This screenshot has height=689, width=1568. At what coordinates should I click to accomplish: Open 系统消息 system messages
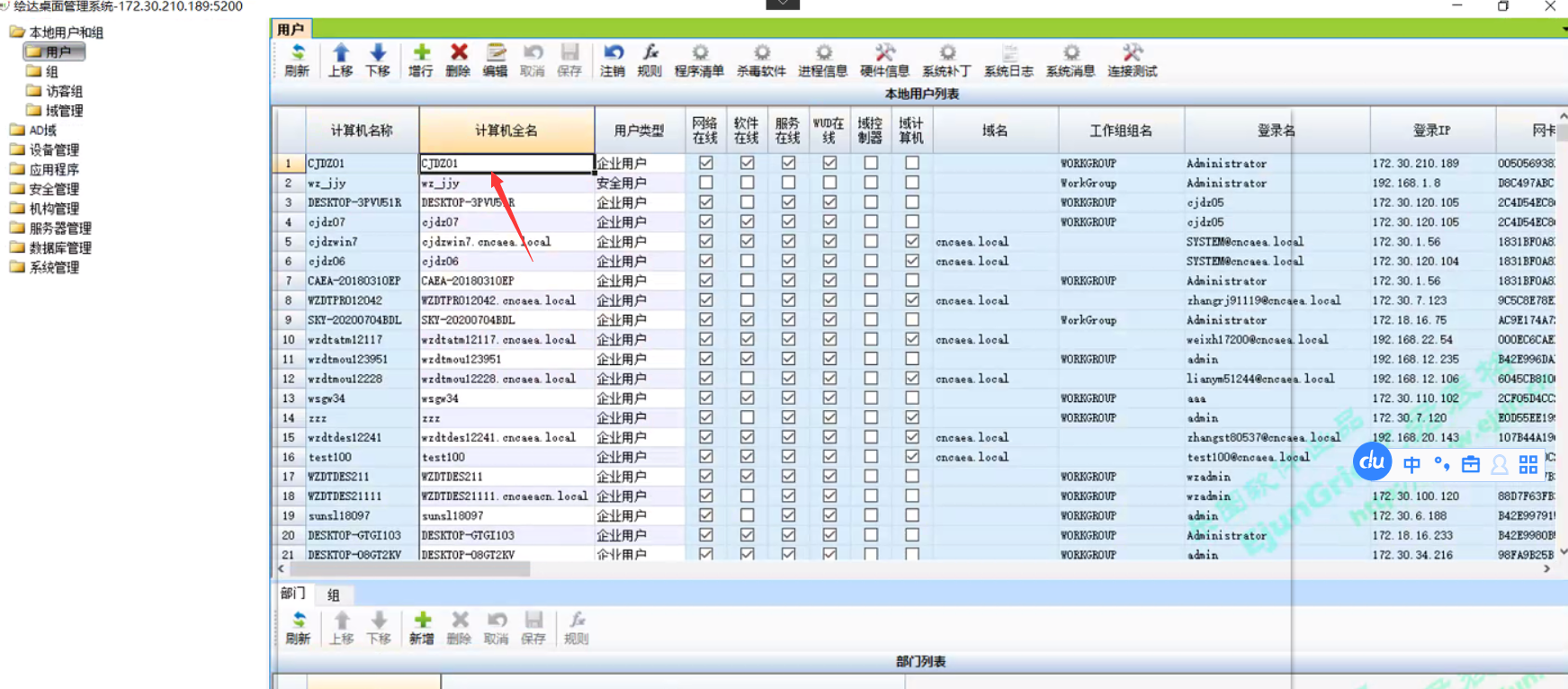coord(1071,60)
